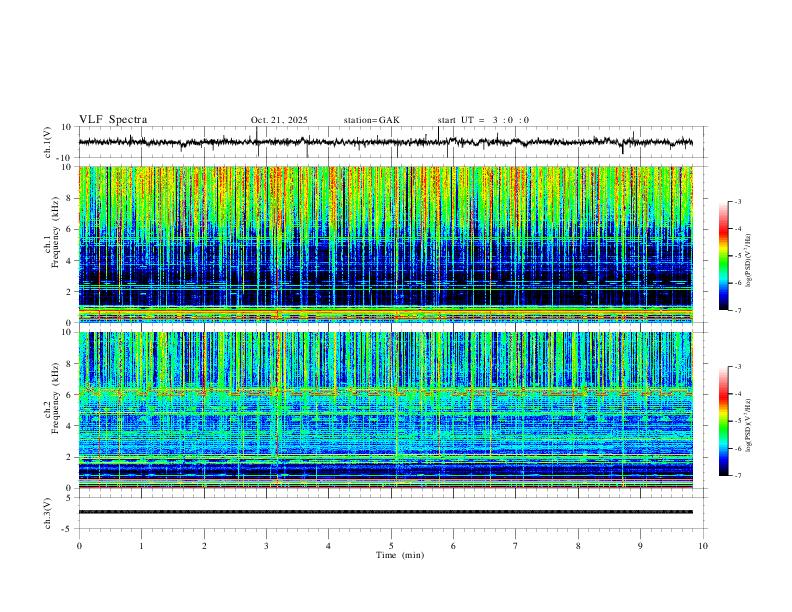Click the "0" tick on the Time axis
Viewport: 792px width, 612px height.
click(x=79, y=546)
